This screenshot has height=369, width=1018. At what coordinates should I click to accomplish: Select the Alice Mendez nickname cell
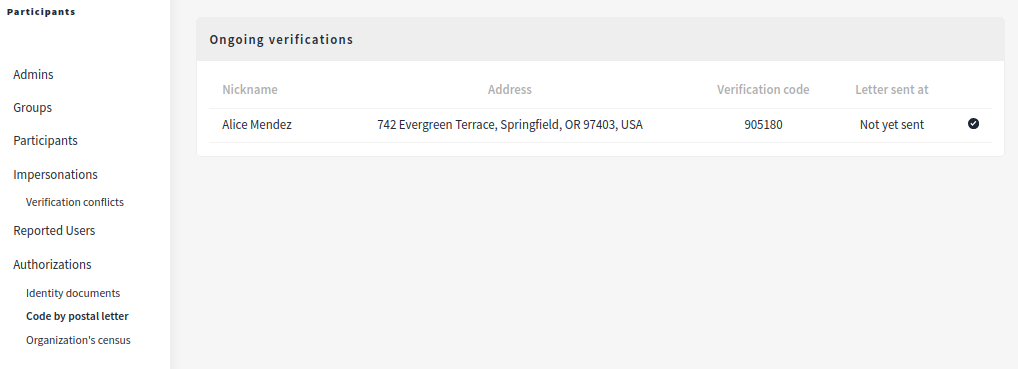coord(257,125)
